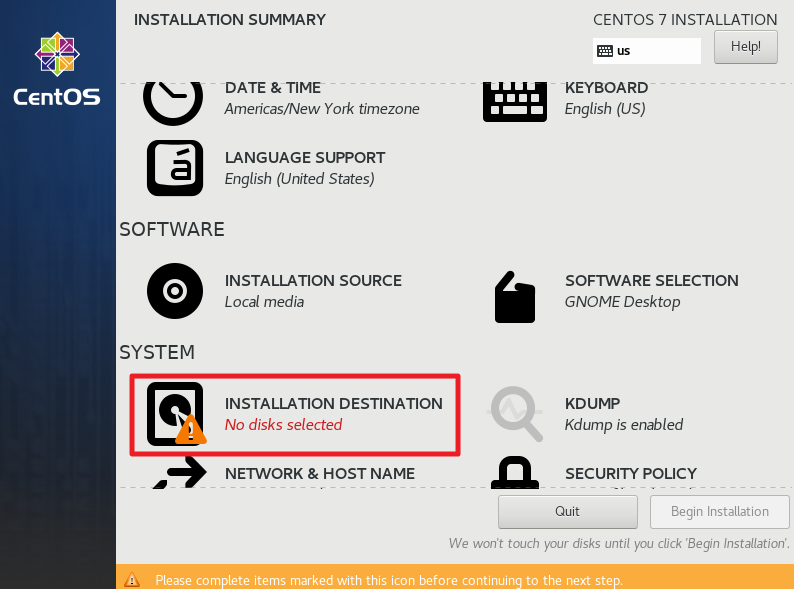Image resolution: width=794 pixels, height=589 pixels.
Task: Click keyboard icon in us layout box
Action: pyautogui.click(x=605, y=51)
